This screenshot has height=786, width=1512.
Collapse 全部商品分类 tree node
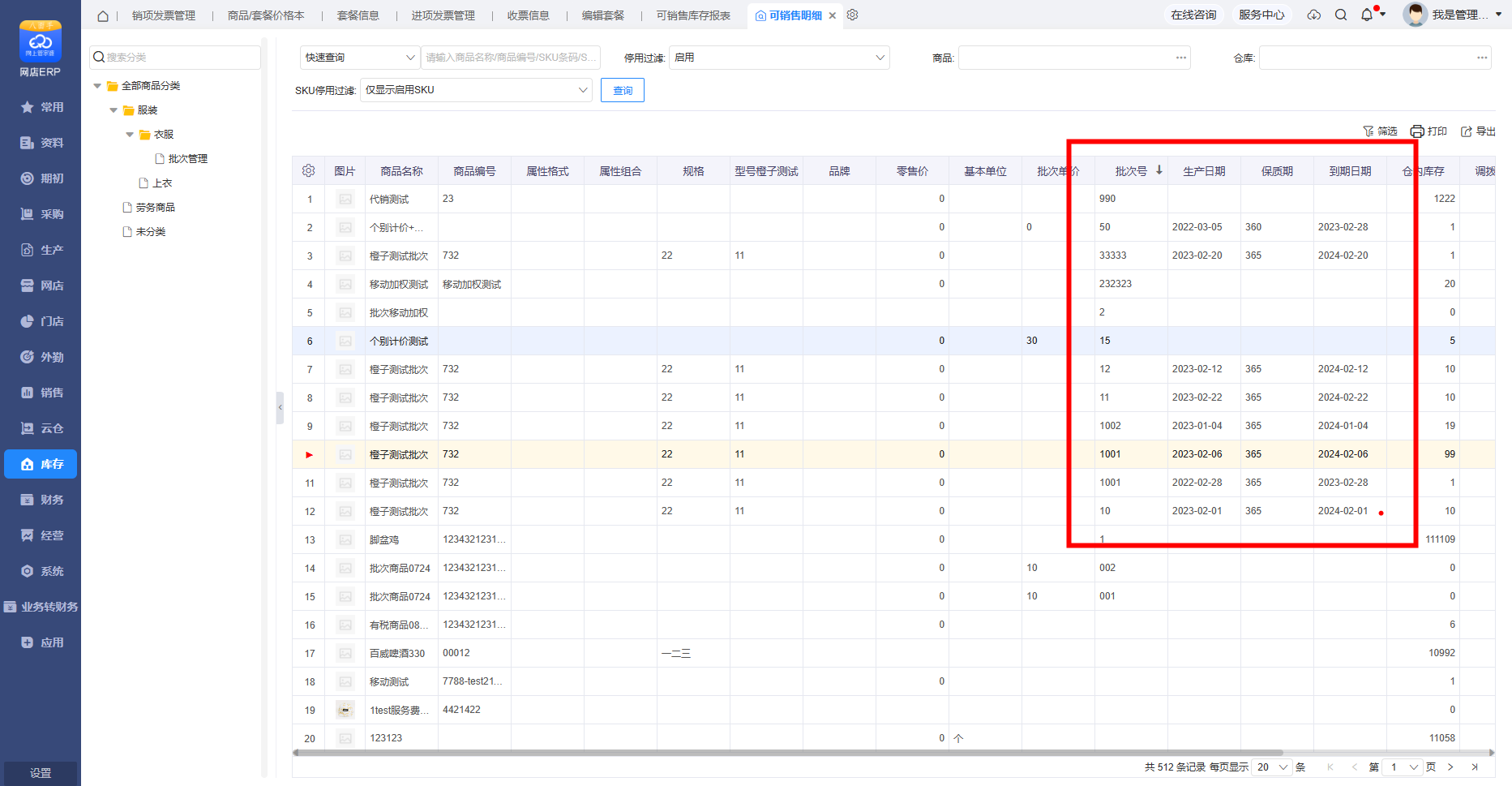click(97, 86)
